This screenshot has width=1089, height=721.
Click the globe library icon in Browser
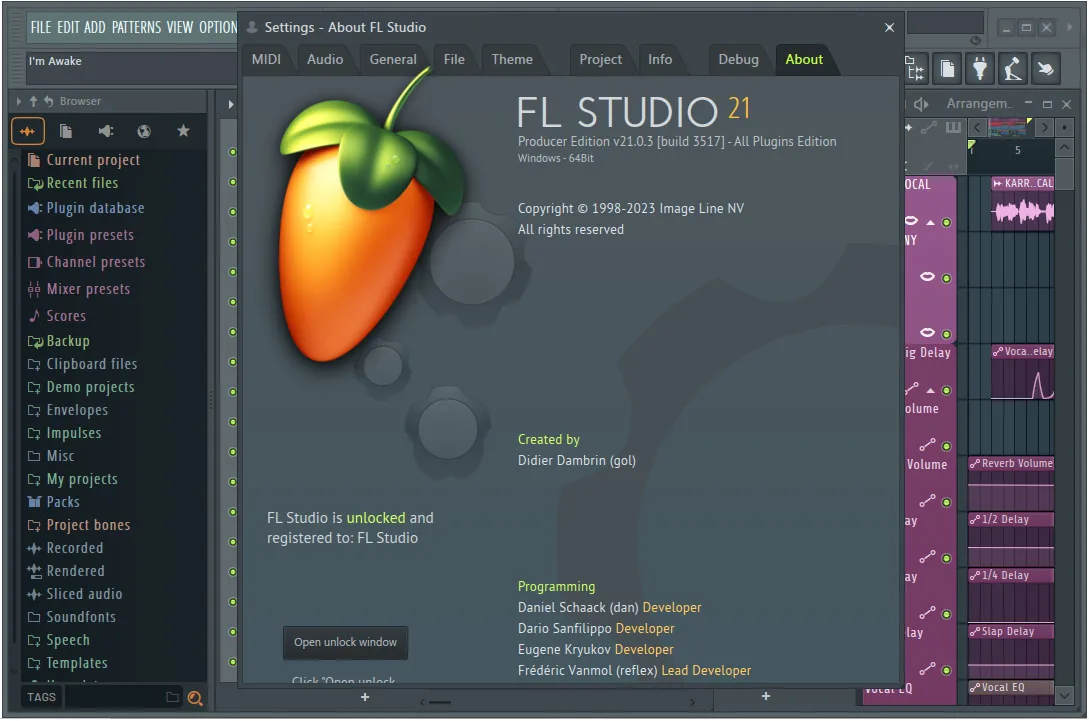144,131
